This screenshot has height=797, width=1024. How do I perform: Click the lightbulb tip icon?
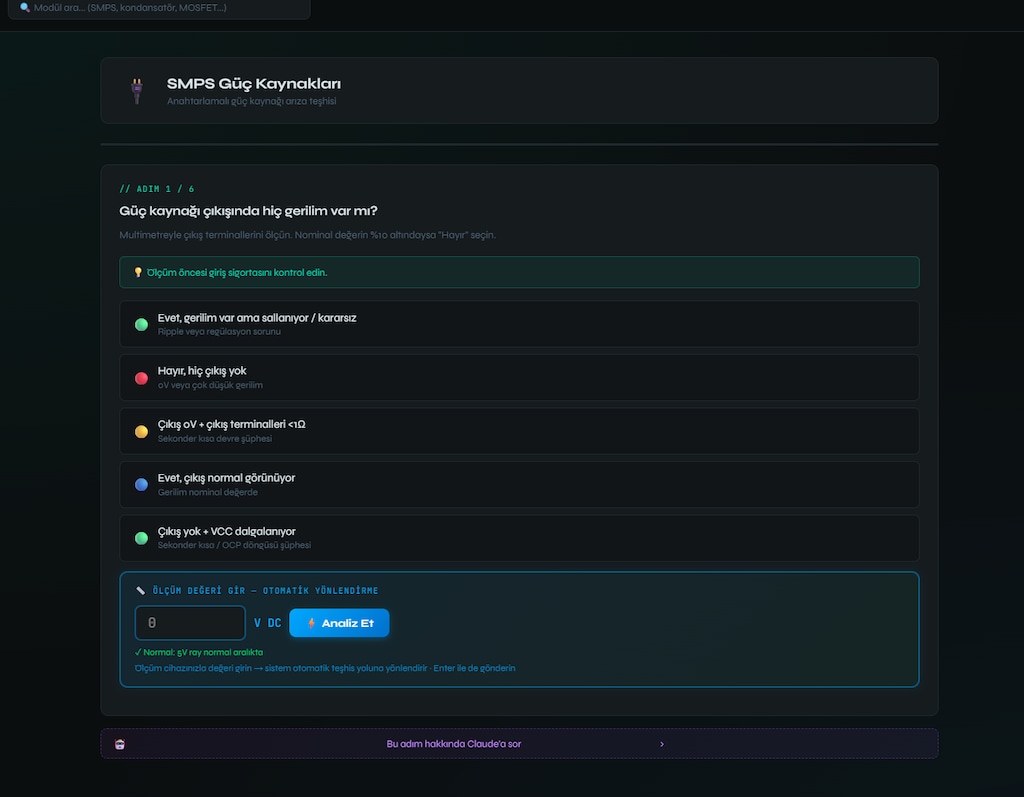(x=138, y=272)
